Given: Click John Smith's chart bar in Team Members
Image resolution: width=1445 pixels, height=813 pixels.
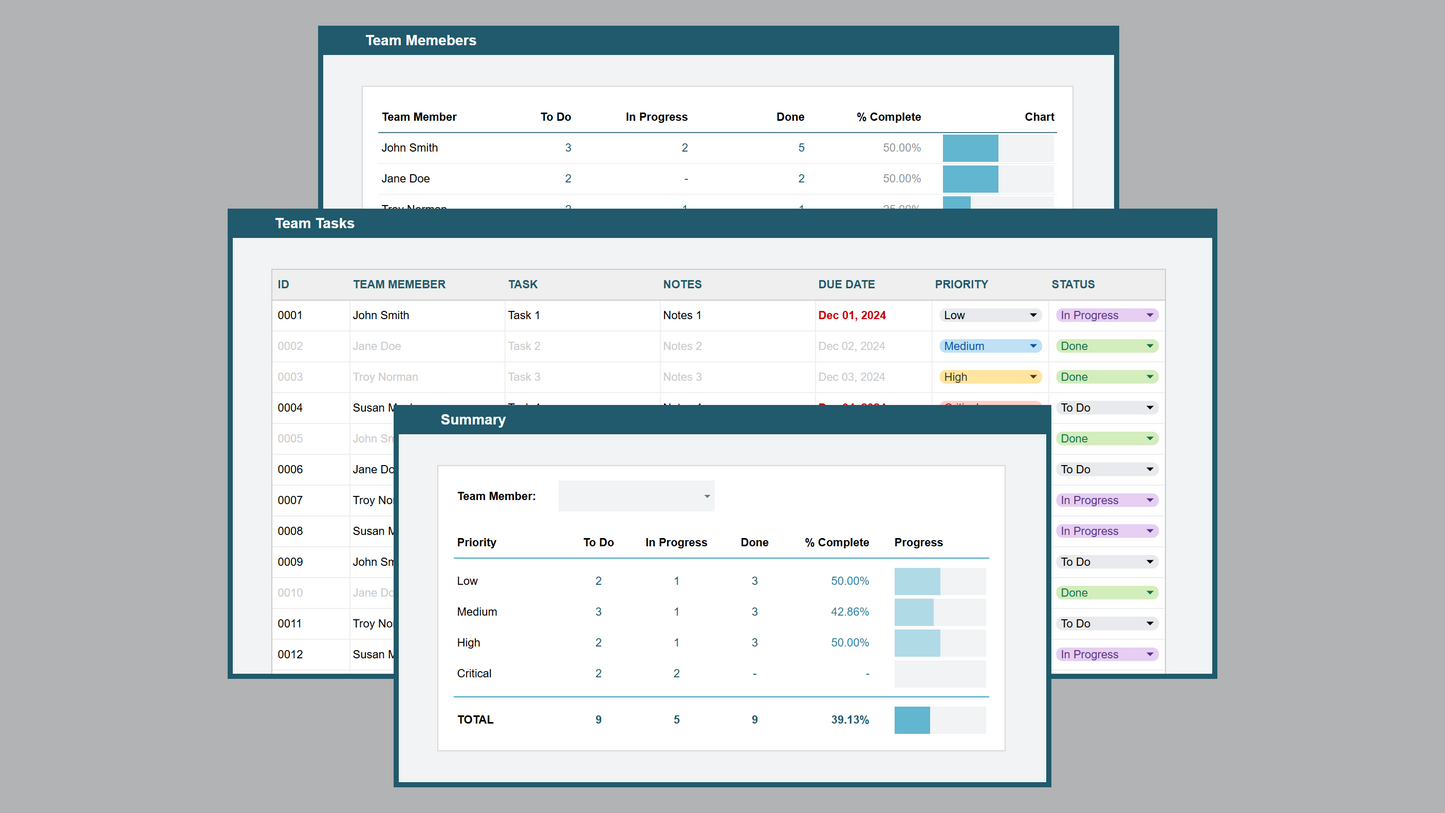Looking at the screenshot, I should 997,148.
